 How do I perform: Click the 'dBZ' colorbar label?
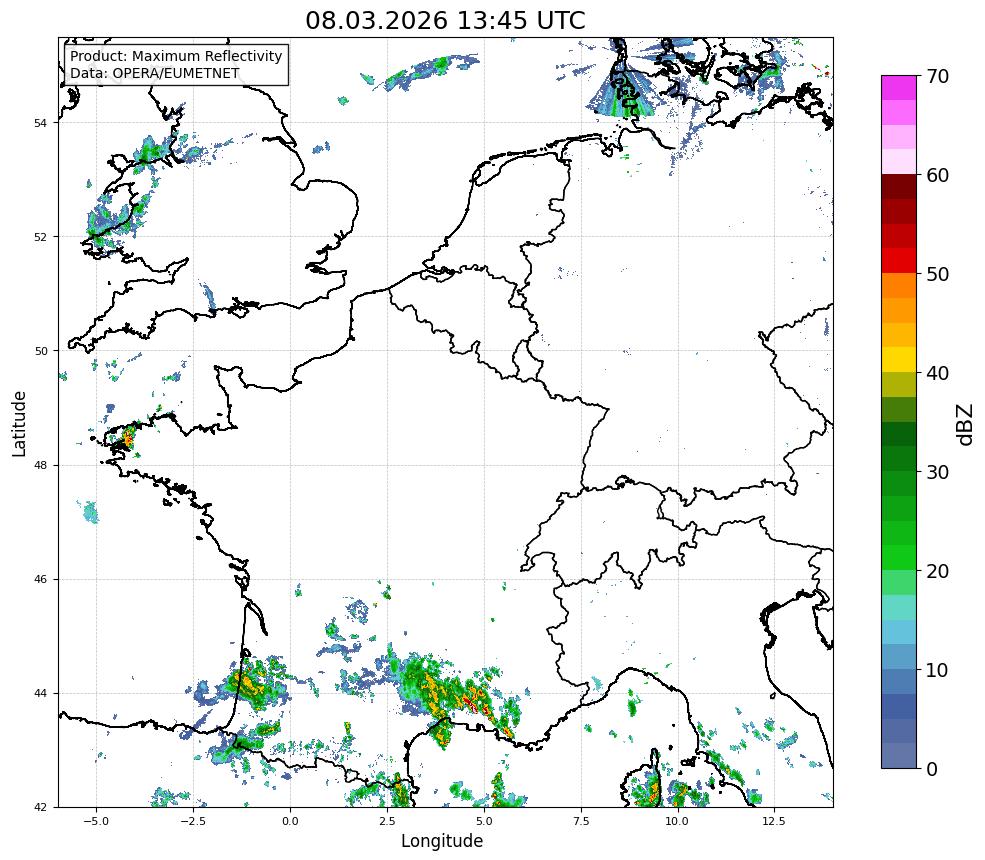click(x=966, y=425)
